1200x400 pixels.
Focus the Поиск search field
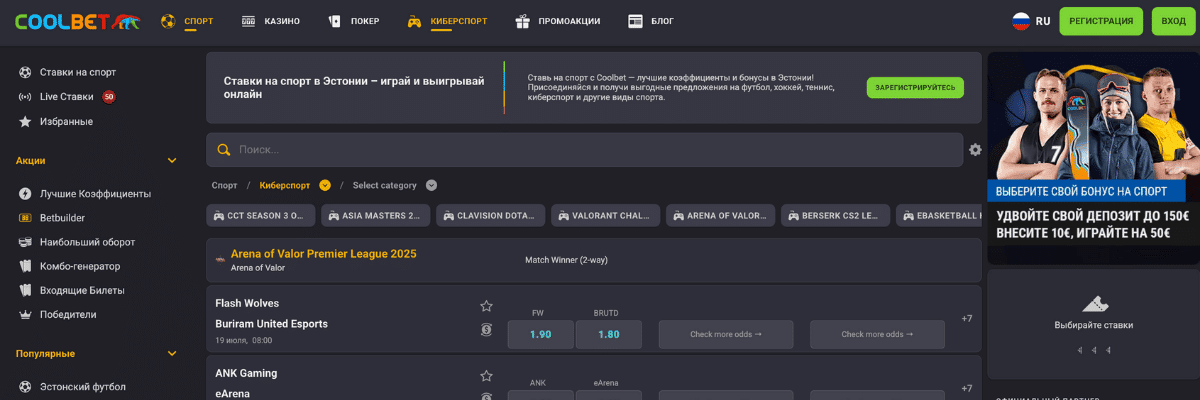coord(585,150)
